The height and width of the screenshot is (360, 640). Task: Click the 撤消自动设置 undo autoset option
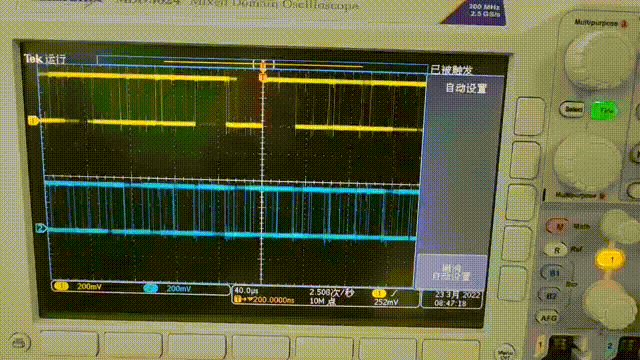click(451, 272)
